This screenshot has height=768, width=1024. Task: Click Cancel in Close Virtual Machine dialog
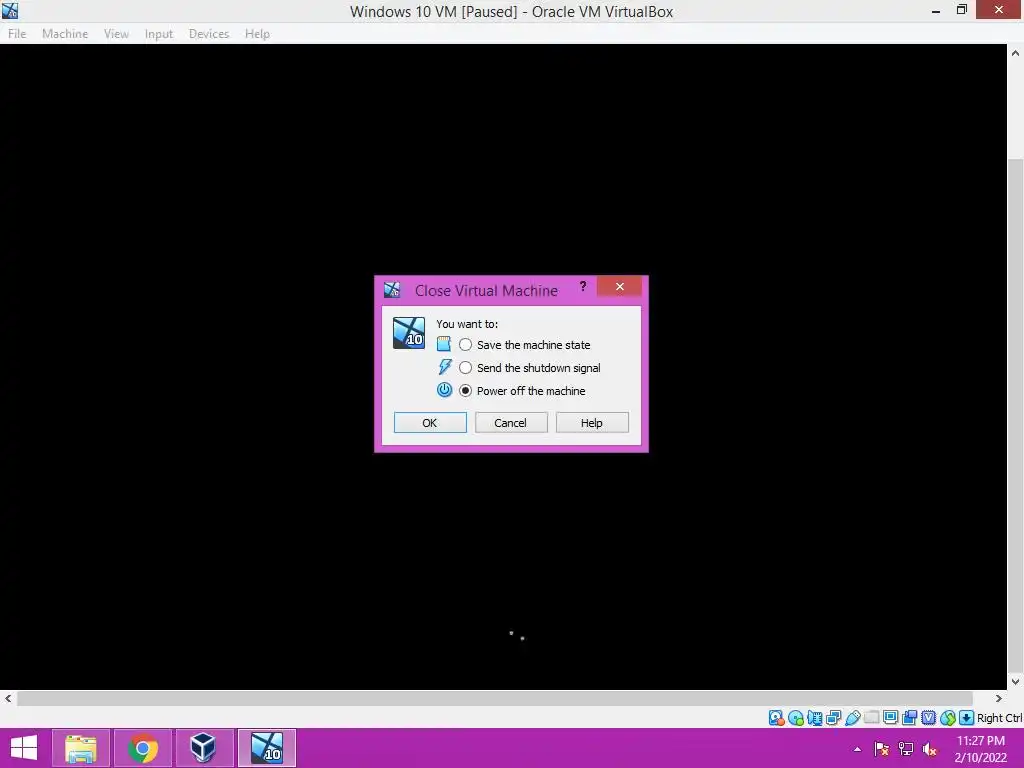511,423
